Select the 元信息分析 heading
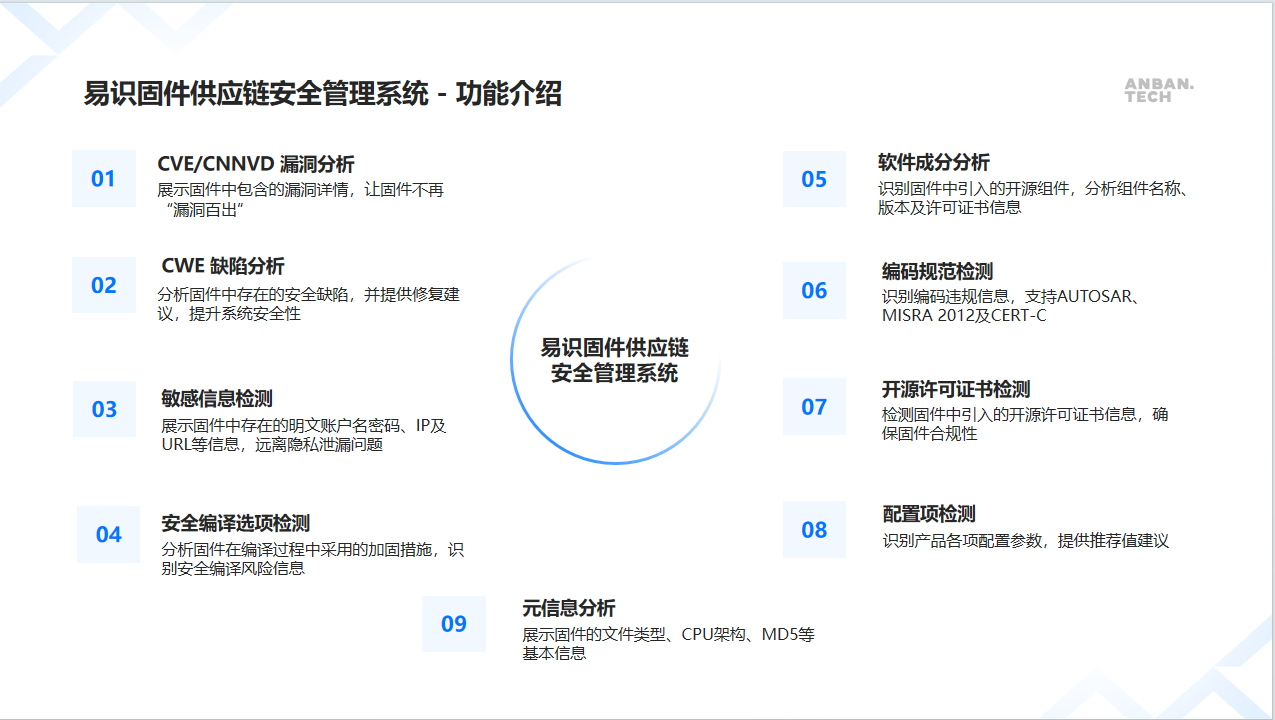Screen dimensions: 1275x720 pos(569,608)
